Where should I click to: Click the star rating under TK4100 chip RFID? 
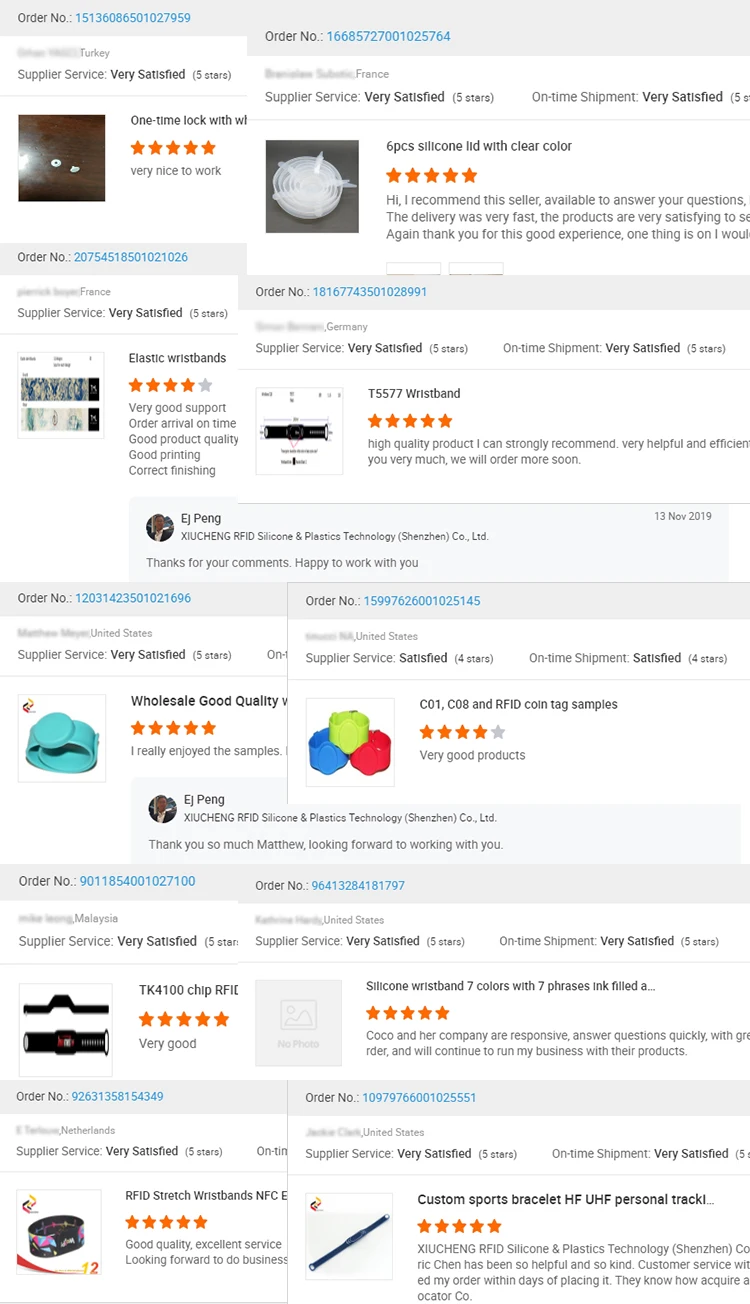point(184,1020)
